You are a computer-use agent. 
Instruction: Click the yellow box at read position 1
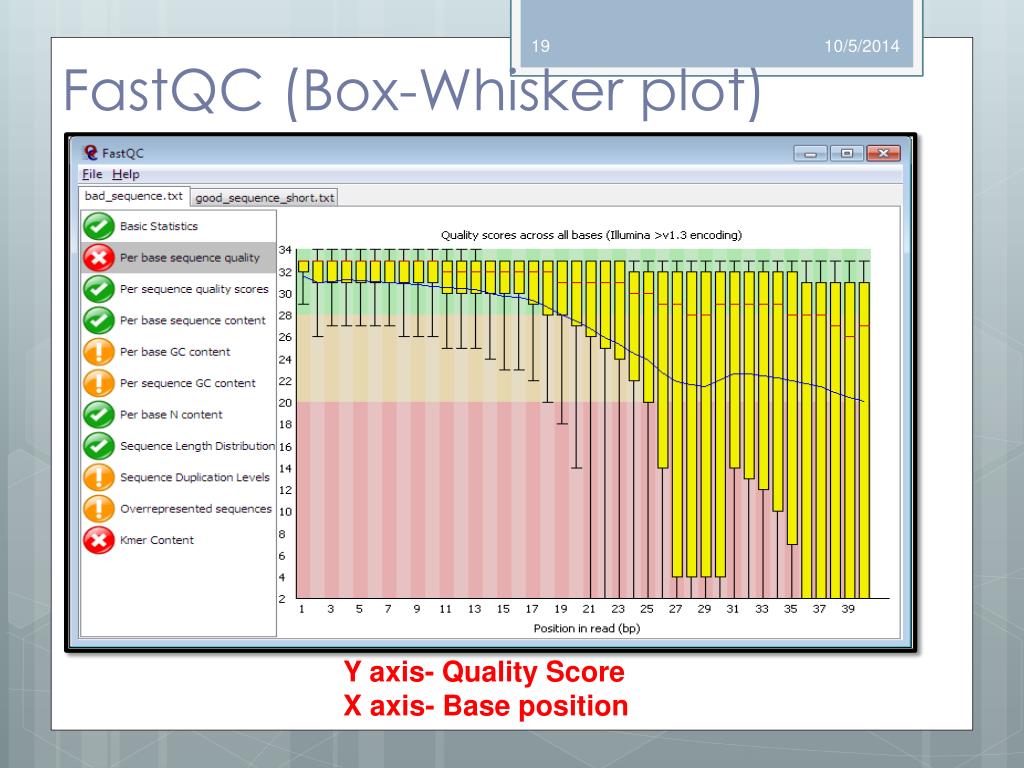tap(303, 266)
